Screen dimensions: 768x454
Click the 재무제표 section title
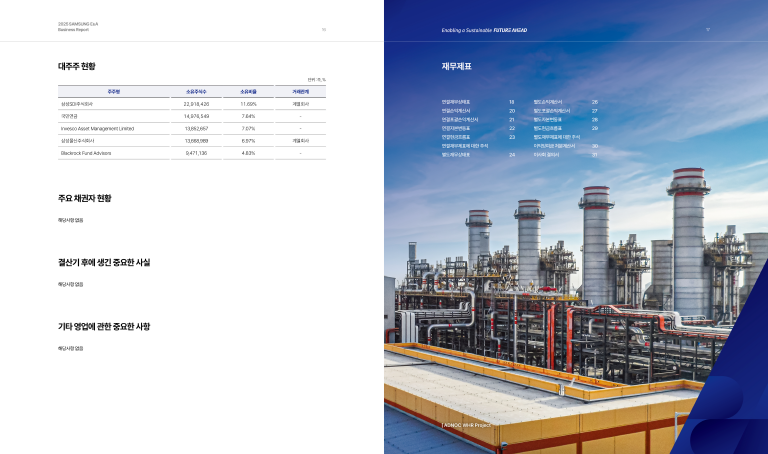coord(456,67)
